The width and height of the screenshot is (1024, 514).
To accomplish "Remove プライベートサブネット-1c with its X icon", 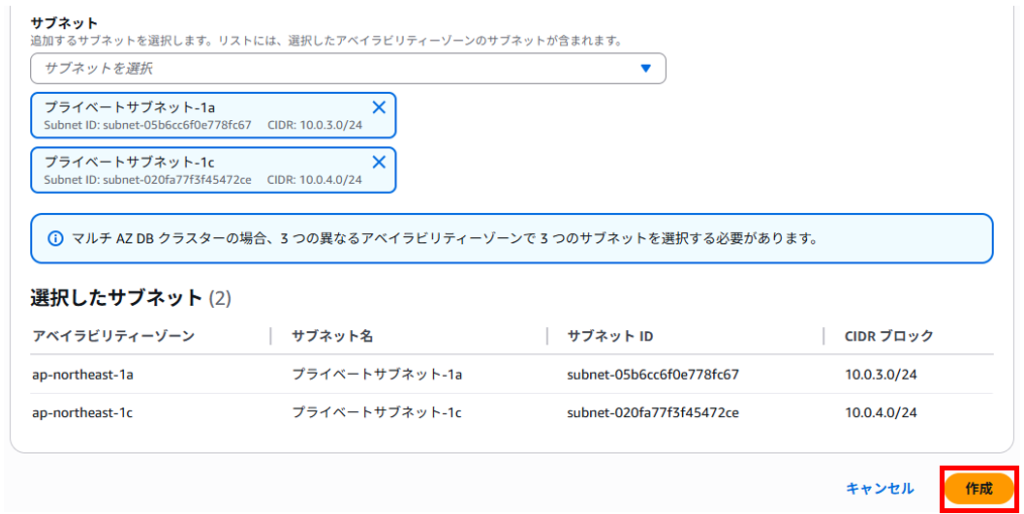I will coord(379,162).
